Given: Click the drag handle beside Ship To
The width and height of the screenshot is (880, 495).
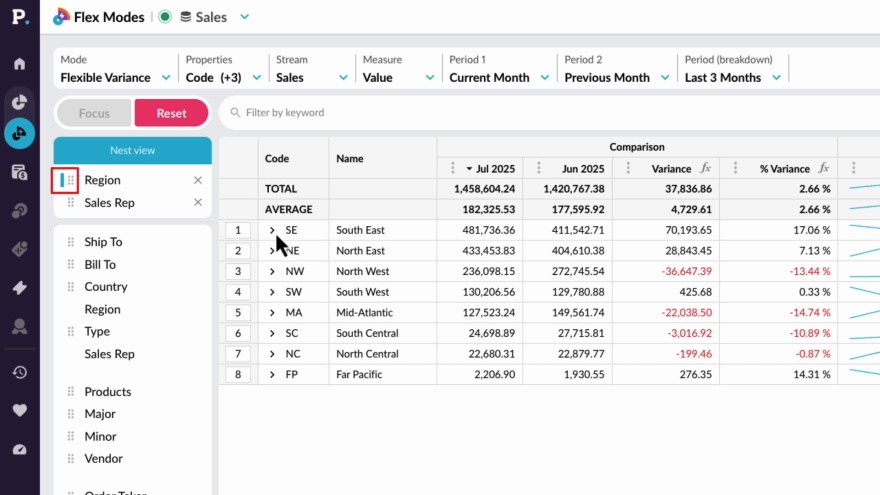Looking at the screenshot, I should click(x=71, y=242).
